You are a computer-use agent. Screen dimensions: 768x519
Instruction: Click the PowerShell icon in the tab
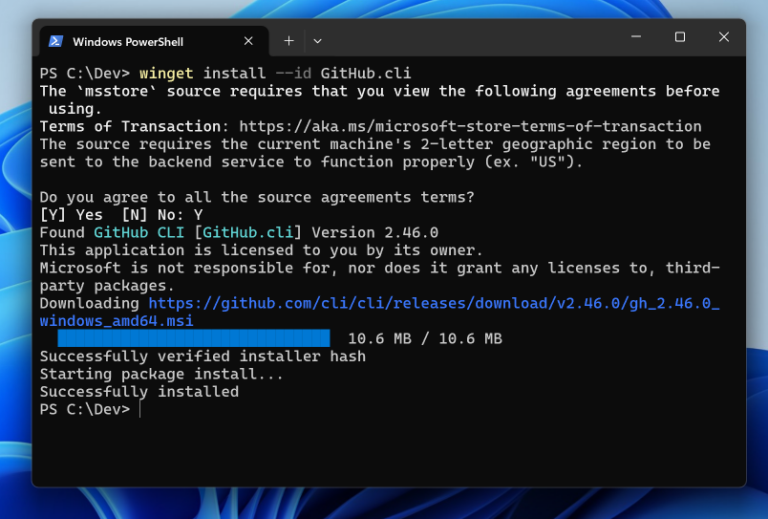[x=57, y=41]
